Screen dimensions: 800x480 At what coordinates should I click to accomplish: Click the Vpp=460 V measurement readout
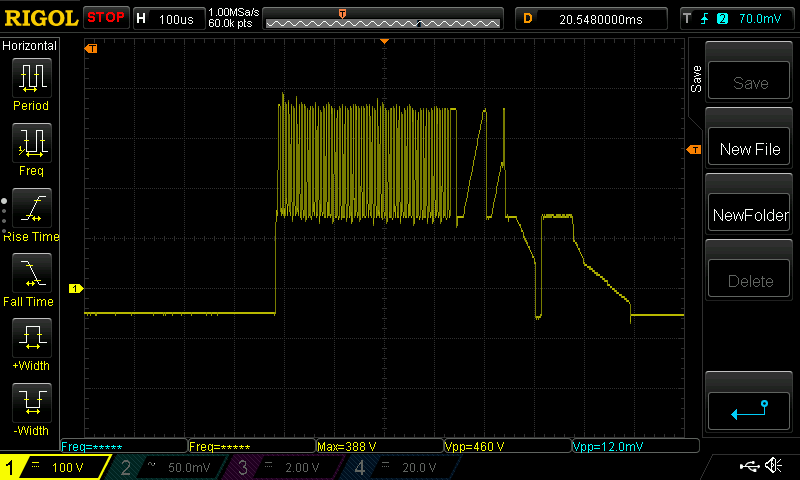click(x=474, y=447)
